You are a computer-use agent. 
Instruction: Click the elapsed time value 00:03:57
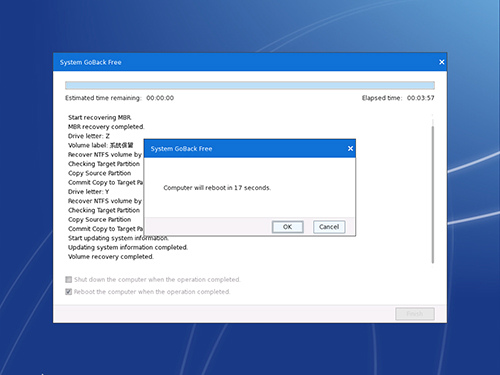[421, 98]
